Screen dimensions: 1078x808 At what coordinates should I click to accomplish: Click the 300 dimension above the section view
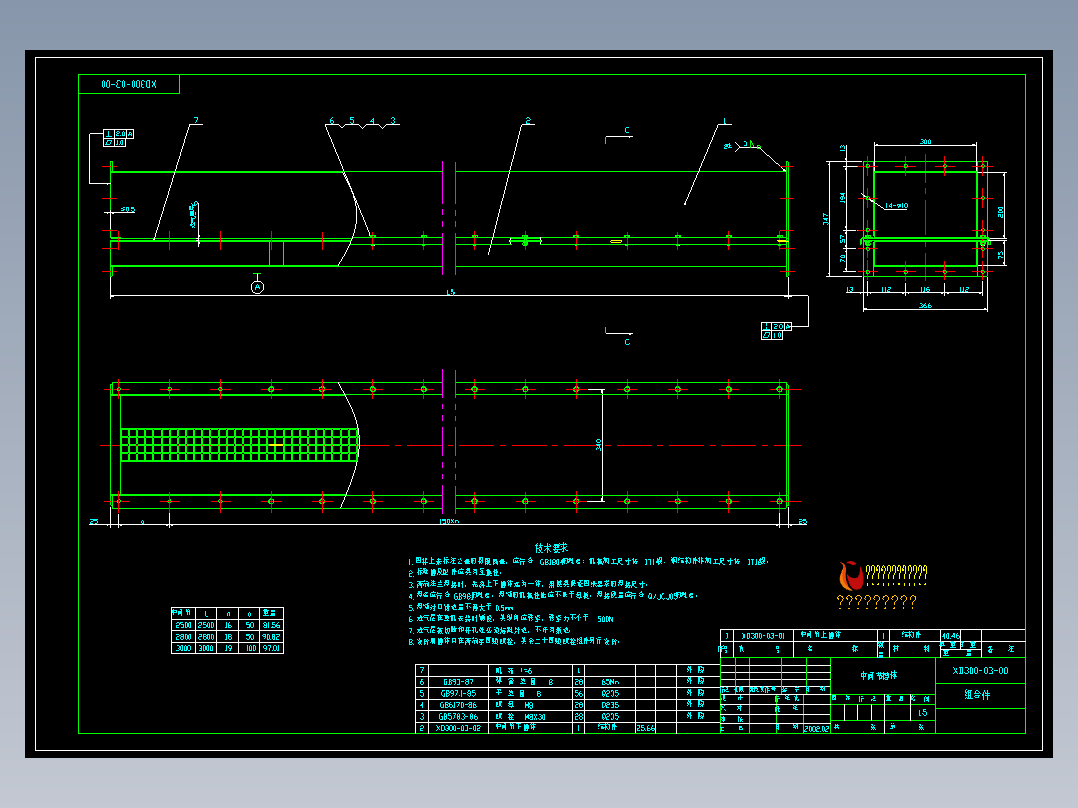point(925,142)
